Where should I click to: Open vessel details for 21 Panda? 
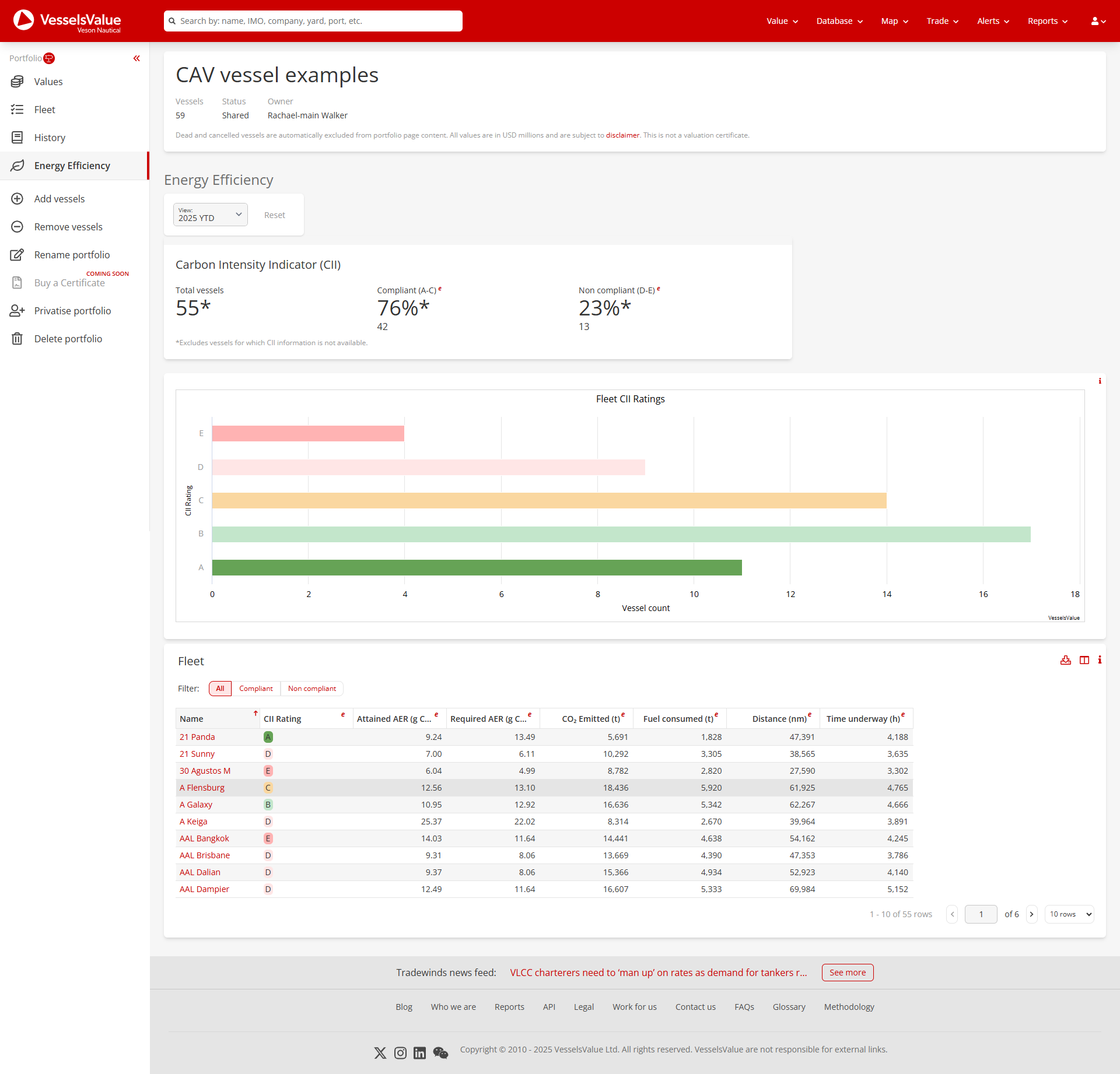pyautogui.click(x=197, y=736)
